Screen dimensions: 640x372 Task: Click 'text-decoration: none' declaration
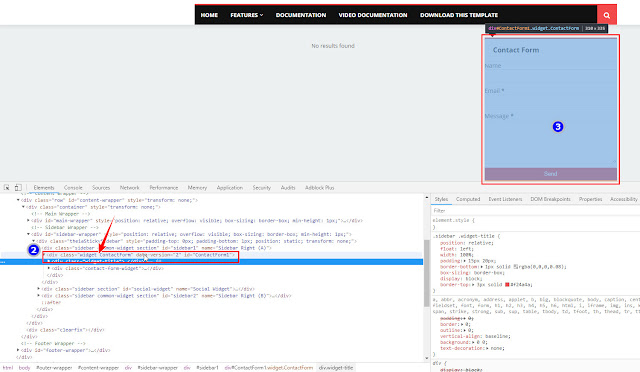tap(472, 348)
